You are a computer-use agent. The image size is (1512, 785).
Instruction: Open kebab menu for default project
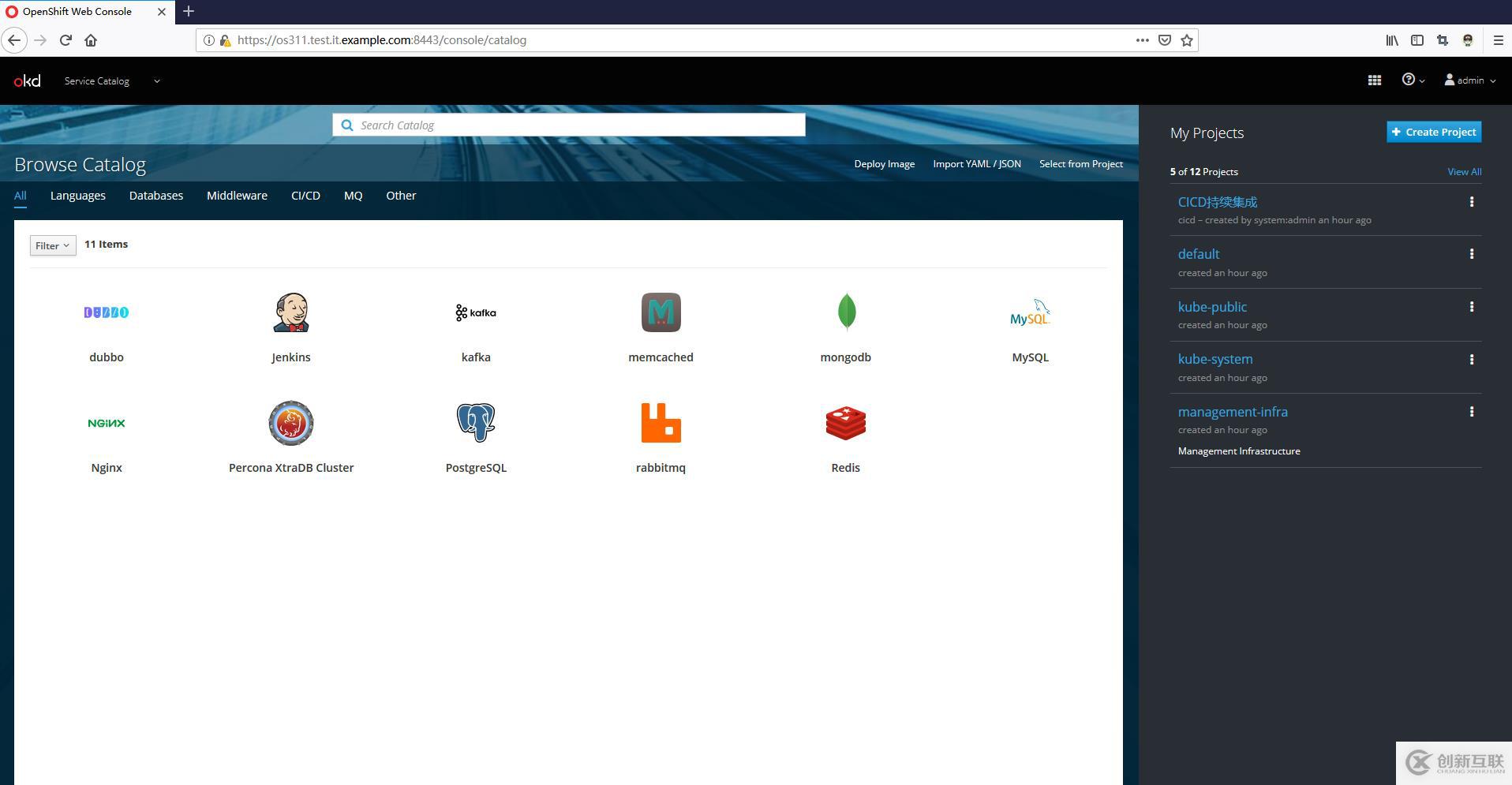1472,254
